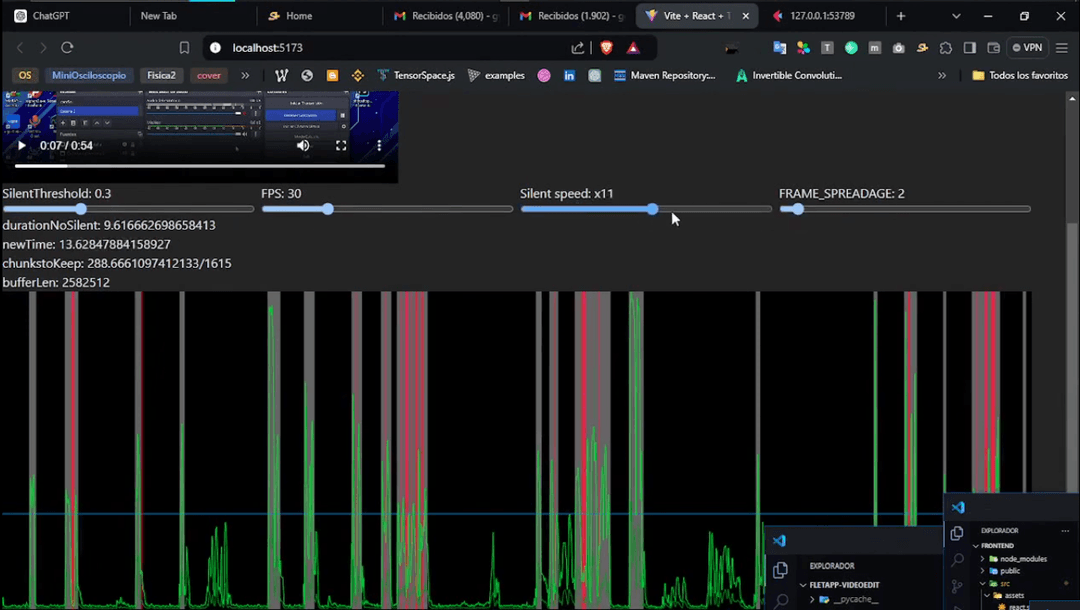Play the embedded video
This screenshot has width=1080, height=610.
pyautogui.click(x=21, y=146)
